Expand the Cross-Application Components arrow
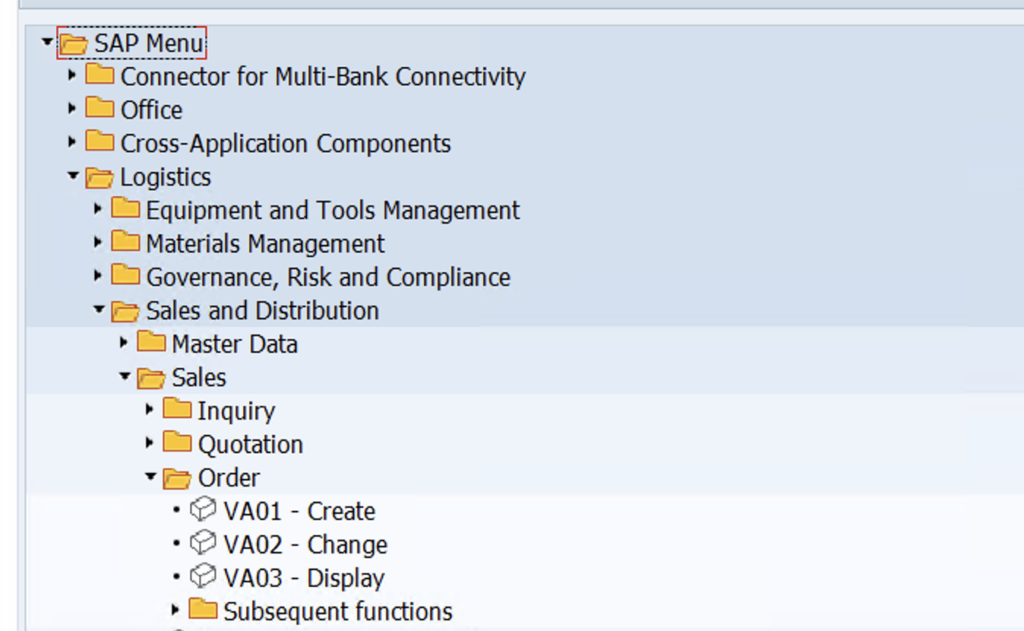1024x631 pixels. click(x=72, y=142)
